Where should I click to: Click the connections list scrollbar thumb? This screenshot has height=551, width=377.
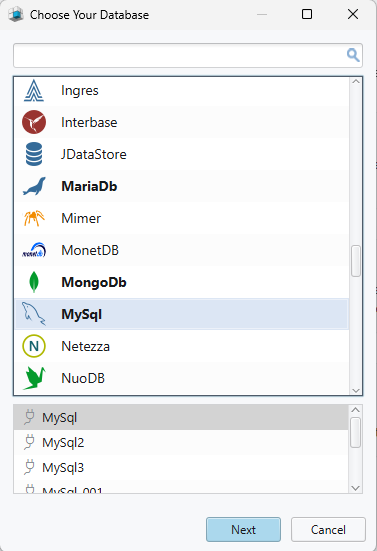coord(356,432)
